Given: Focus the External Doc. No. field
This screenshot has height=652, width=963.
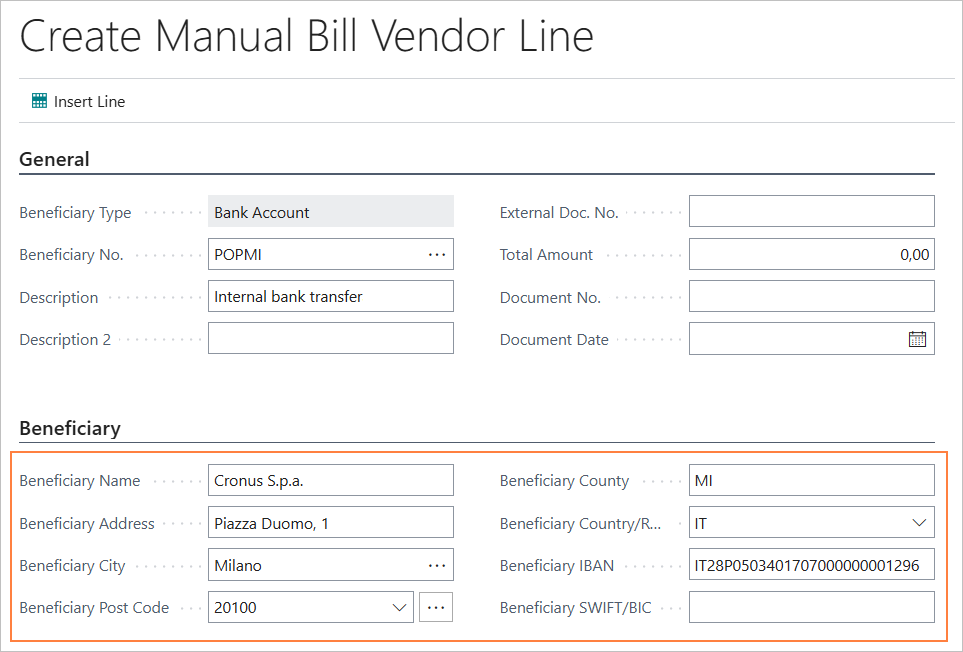Looking at the screenshot, I should pyautogui.click(x=811, y=212).
